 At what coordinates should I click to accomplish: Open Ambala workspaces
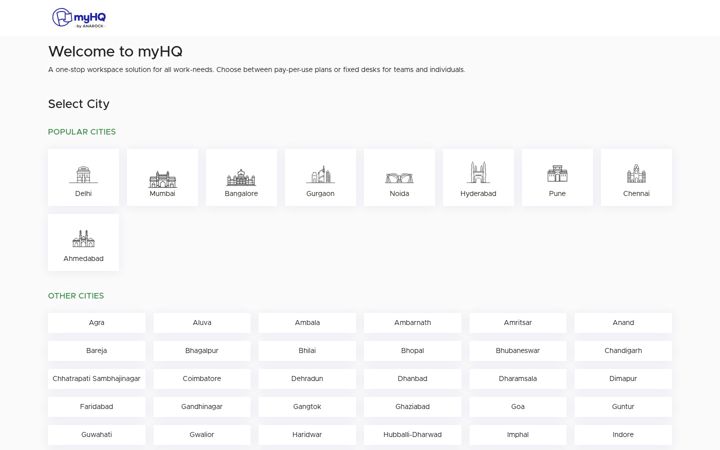point(307,323)
